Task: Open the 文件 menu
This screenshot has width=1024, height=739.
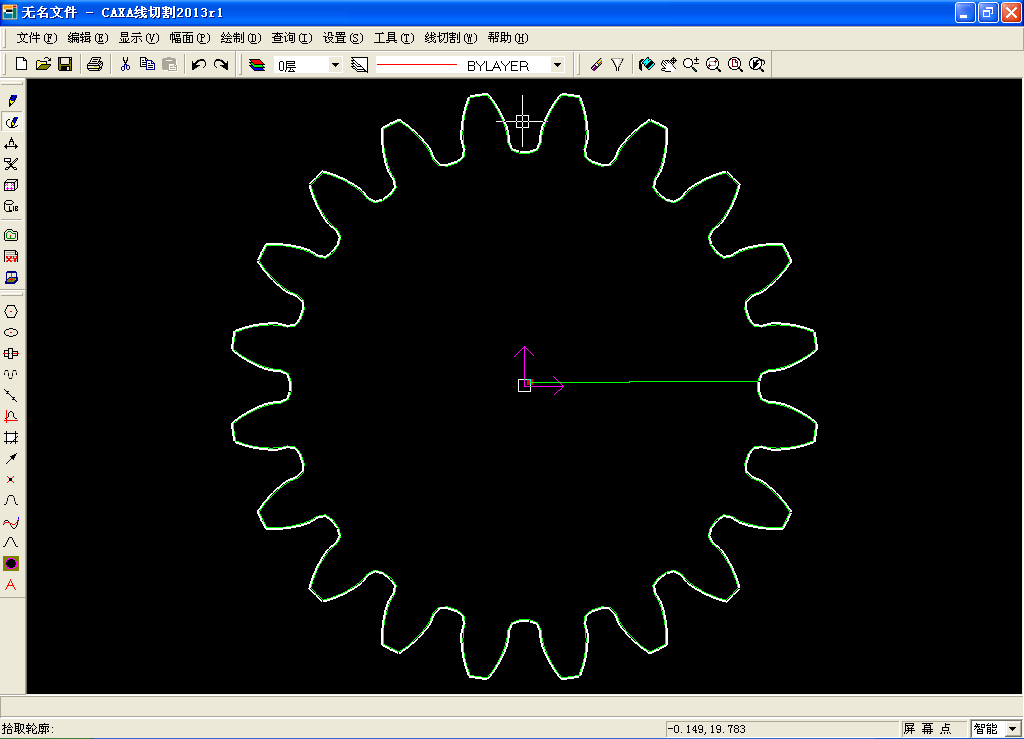Action: [x=36, y=38]
